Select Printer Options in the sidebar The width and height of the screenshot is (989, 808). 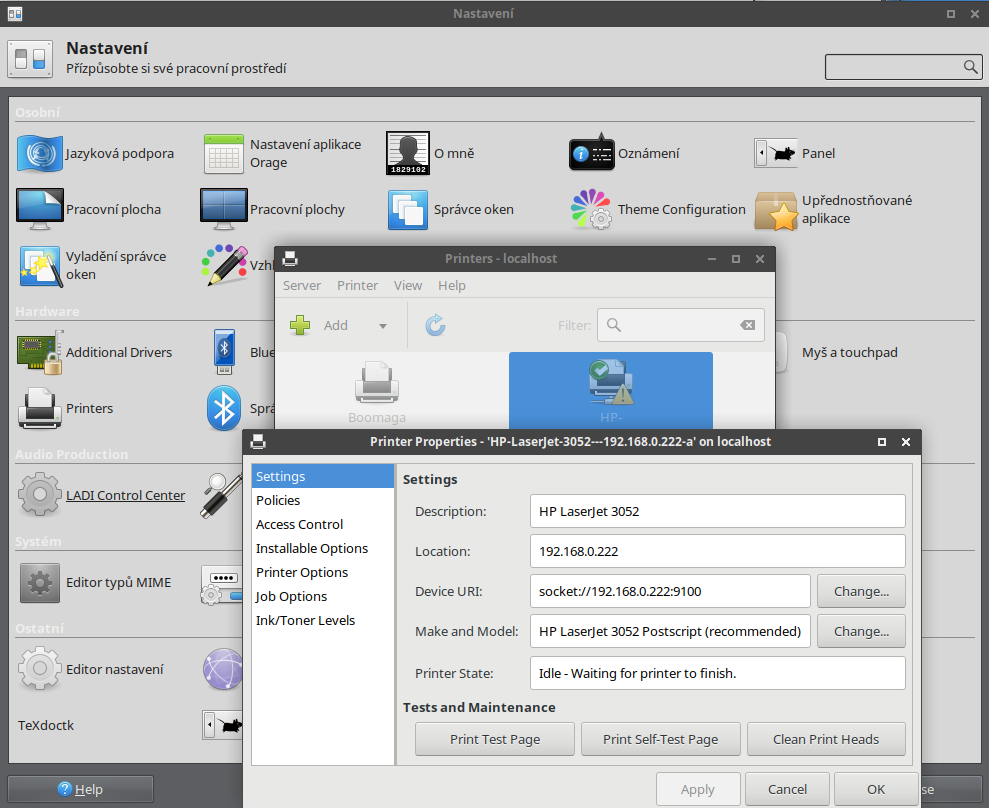tap(323, 572)
